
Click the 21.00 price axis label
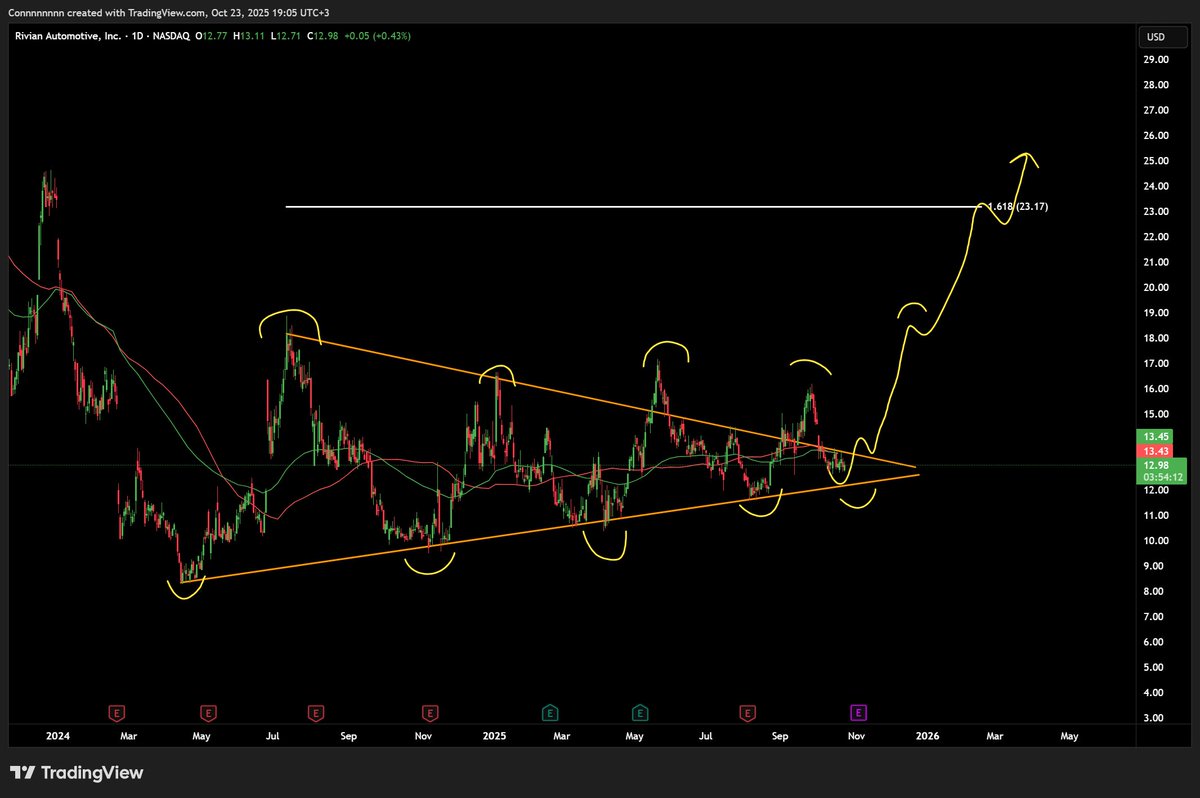[x=1156, y=262]
